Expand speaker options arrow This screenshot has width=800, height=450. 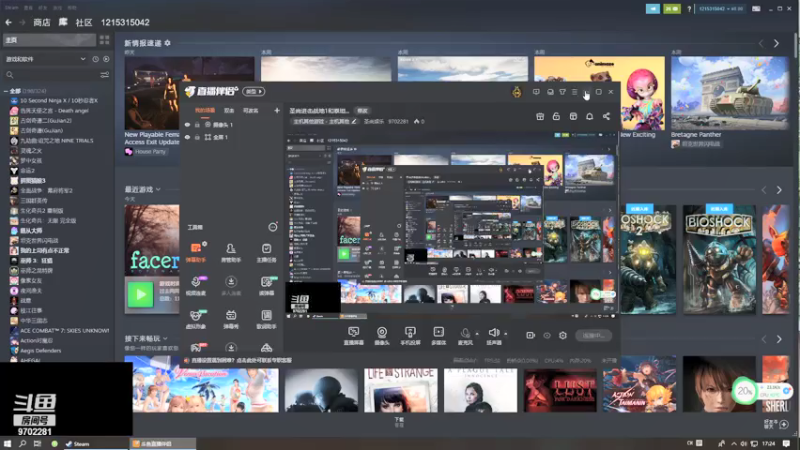click(x=506, y=334)
